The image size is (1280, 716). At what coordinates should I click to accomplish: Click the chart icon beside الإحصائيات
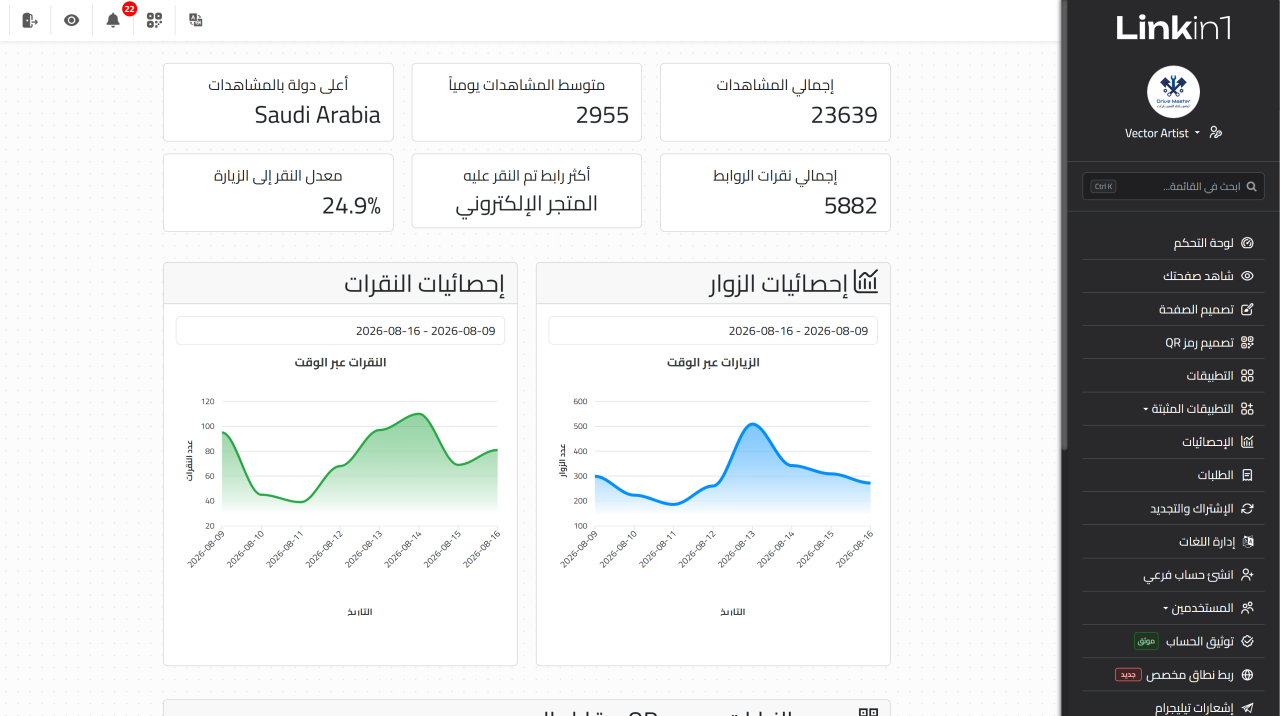1247,442
